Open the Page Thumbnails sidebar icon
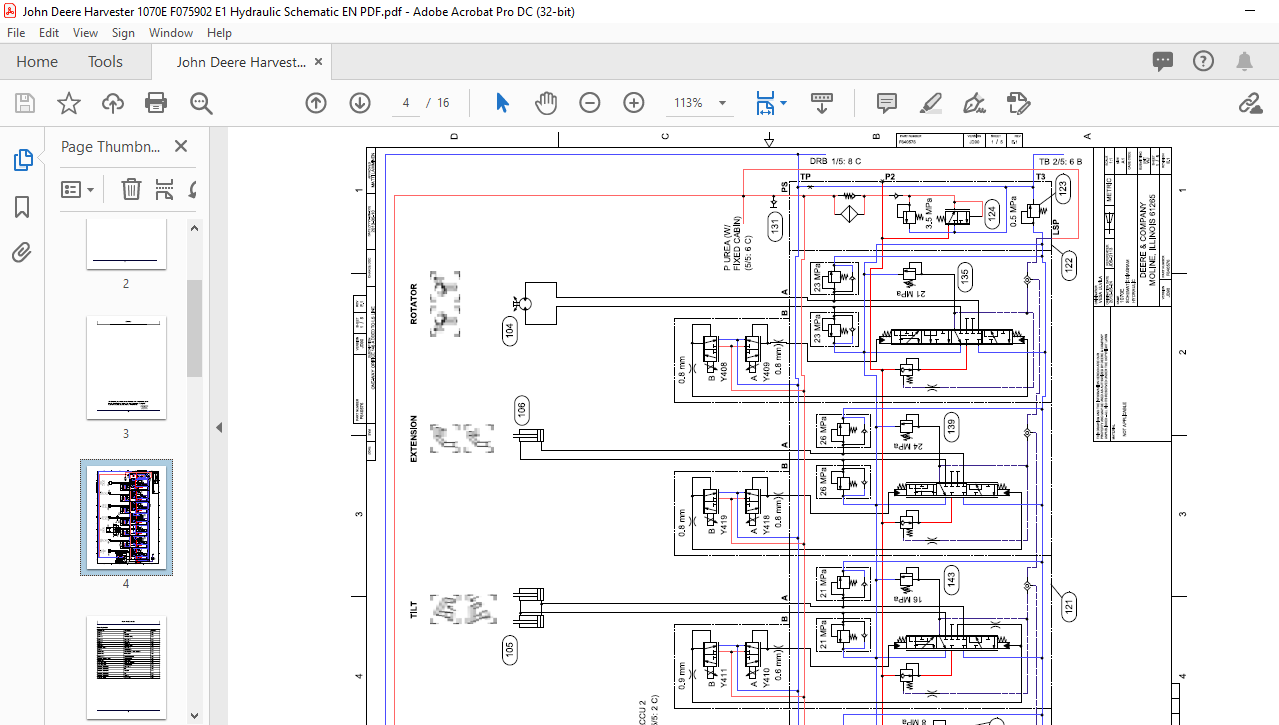The height and width of the screenshot is (725, 1279). coord(22,160)
